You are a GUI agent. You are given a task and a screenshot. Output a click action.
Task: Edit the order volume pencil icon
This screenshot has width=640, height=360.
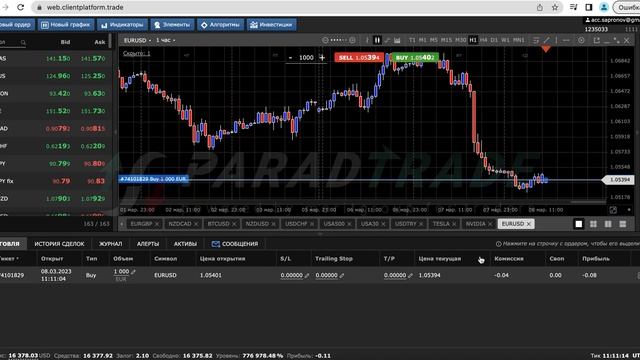coord(133,271)
